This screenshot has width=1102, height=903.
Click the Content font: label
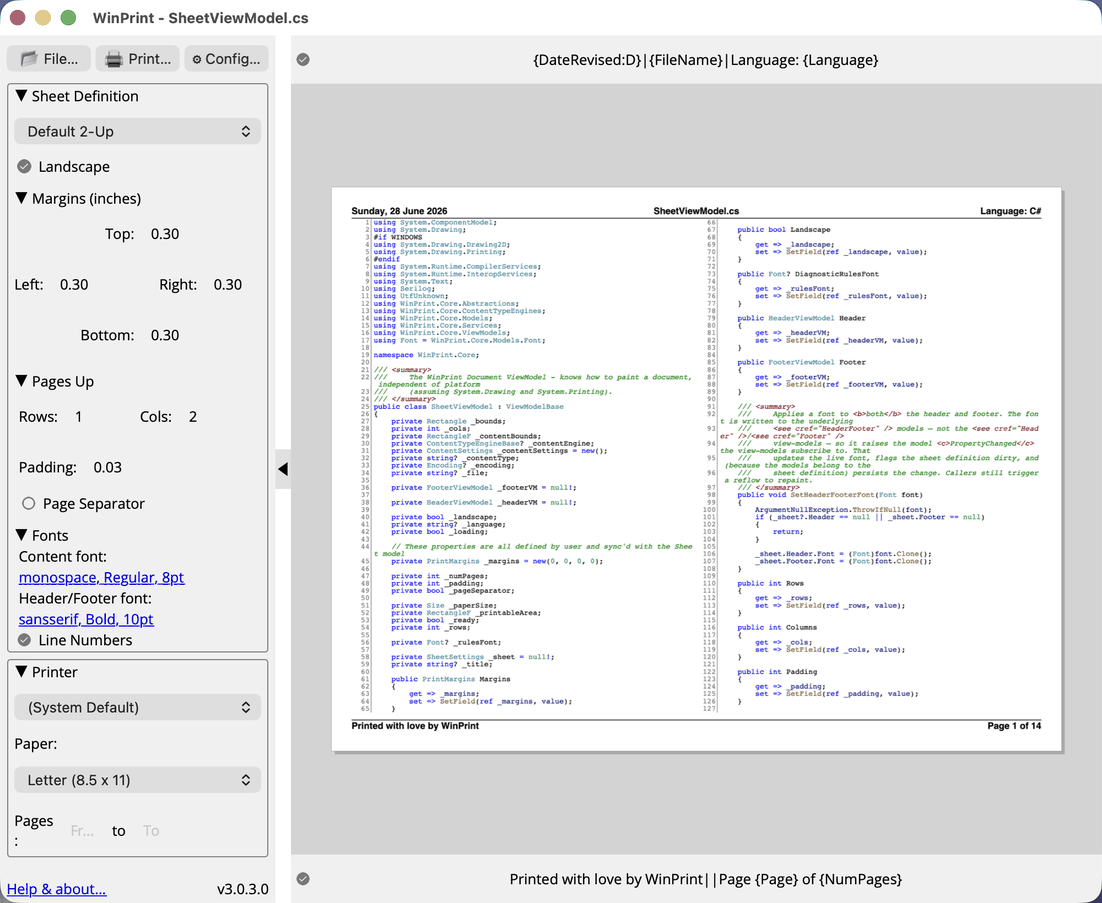(x=63, y=557)
